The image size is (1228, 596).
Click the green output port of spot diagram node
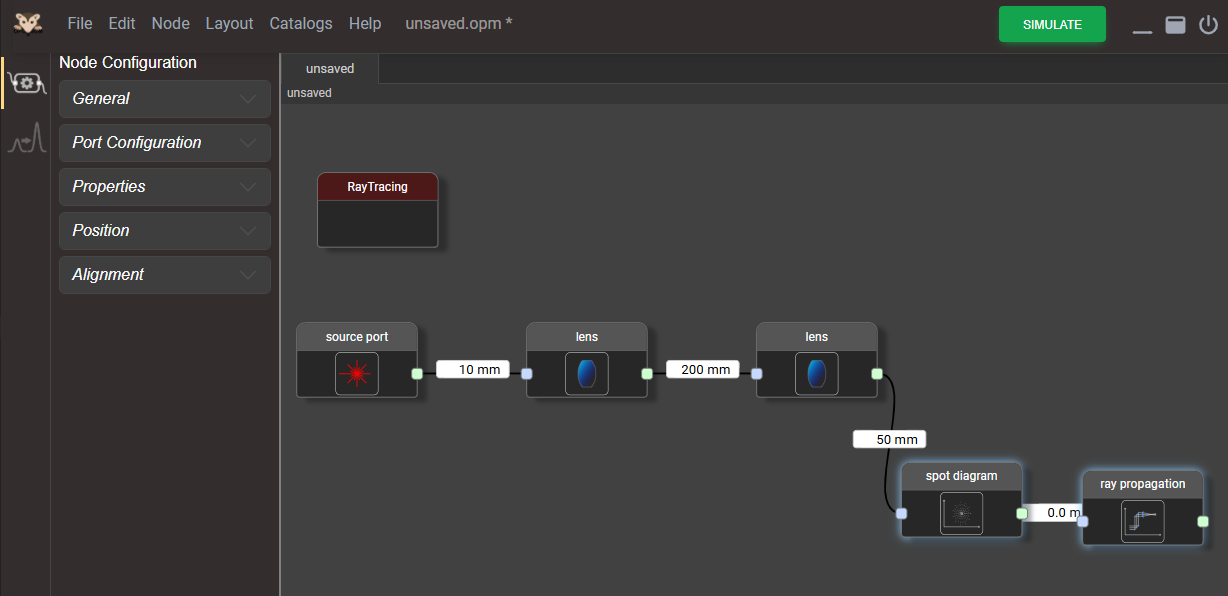1021,514
